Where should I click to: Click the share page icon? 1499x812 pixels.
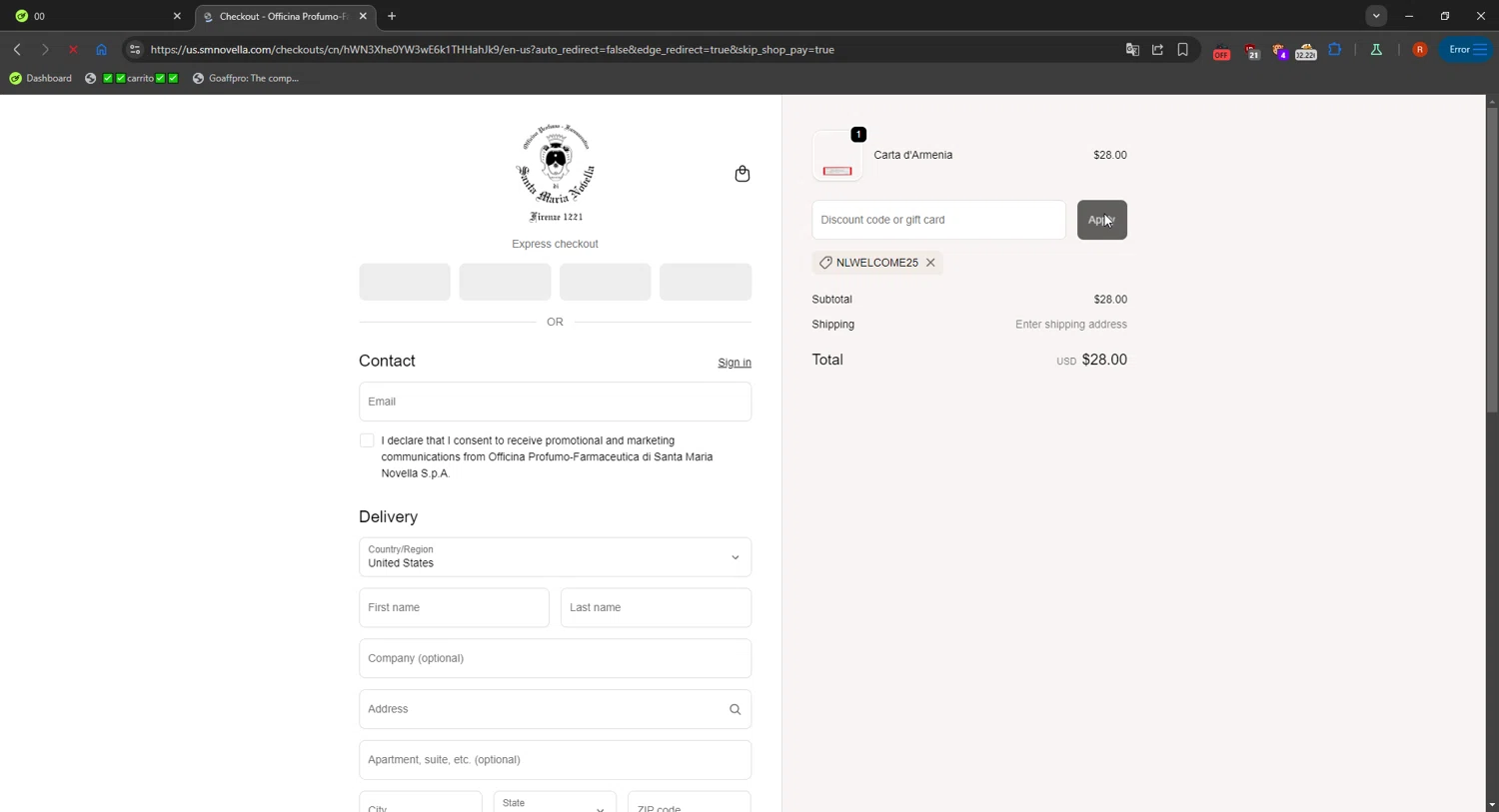click(x=1157, y=49)
